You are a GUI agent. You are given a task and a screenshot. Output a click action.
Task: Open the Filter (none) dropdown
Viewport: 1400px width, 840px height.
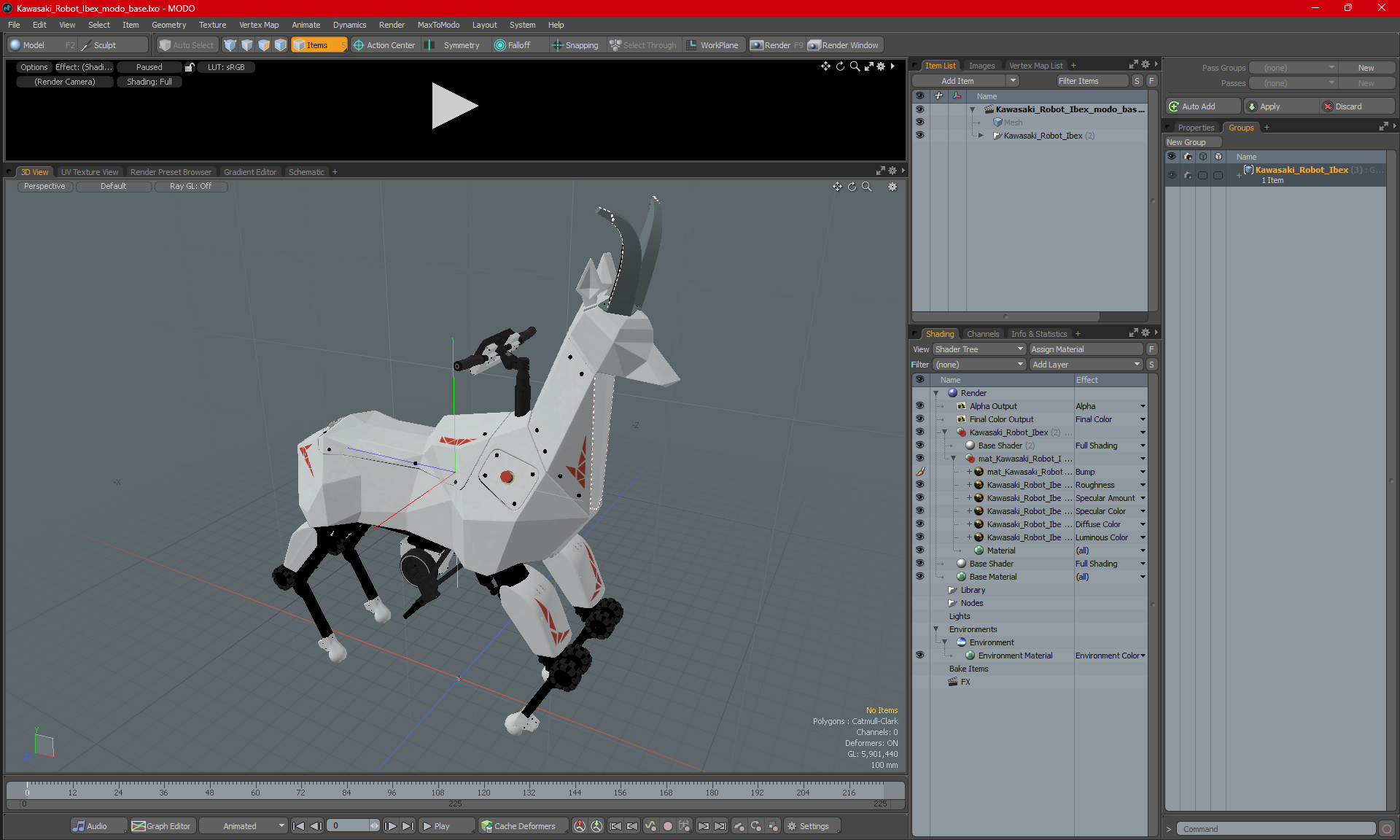(x=979, y=365)
